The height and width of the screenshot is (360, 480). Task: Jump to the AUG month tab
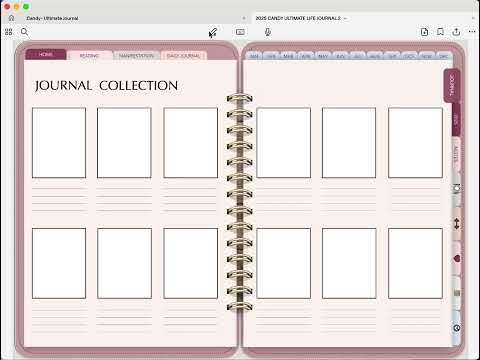pyautogui.click(x=375, y=56)
